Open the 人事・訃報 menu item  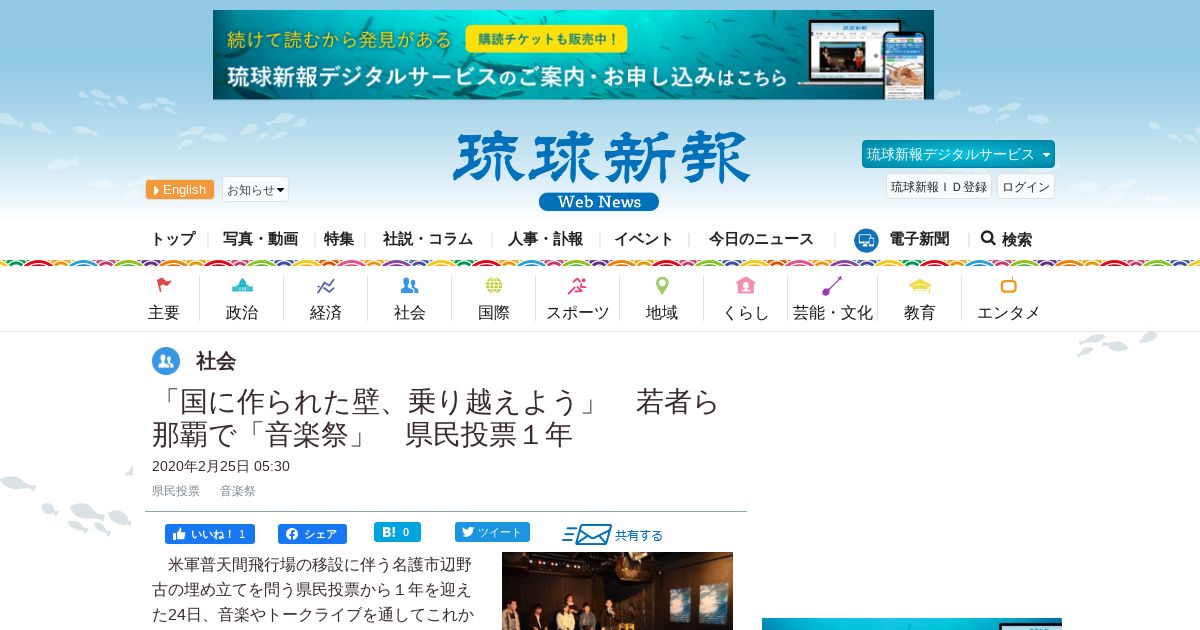pos(545,239)
